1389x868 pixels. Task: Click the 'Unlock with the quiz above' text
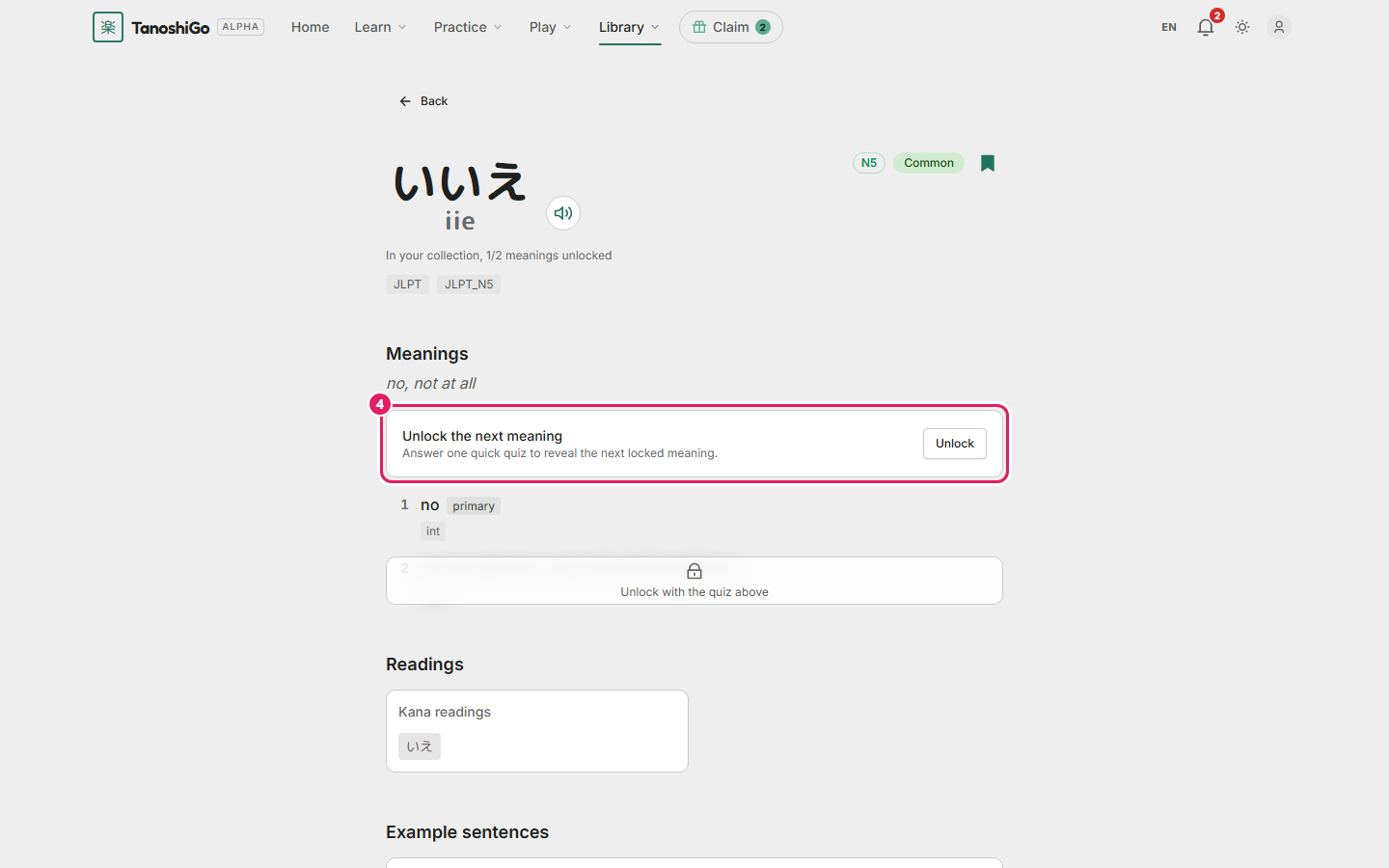point(694,592)
